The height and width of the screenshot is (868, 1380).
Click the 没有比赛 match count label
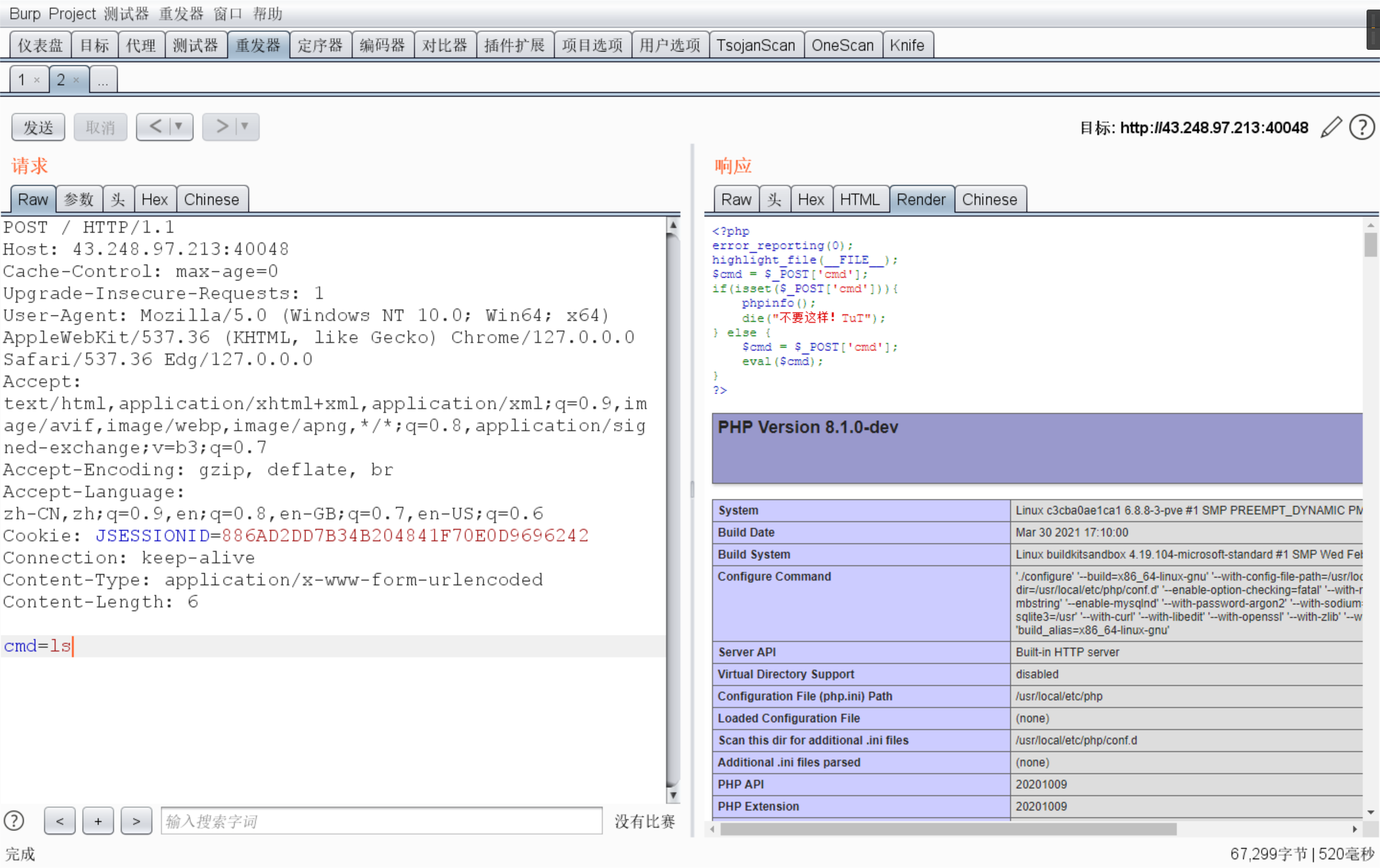[x=645, y=821]
